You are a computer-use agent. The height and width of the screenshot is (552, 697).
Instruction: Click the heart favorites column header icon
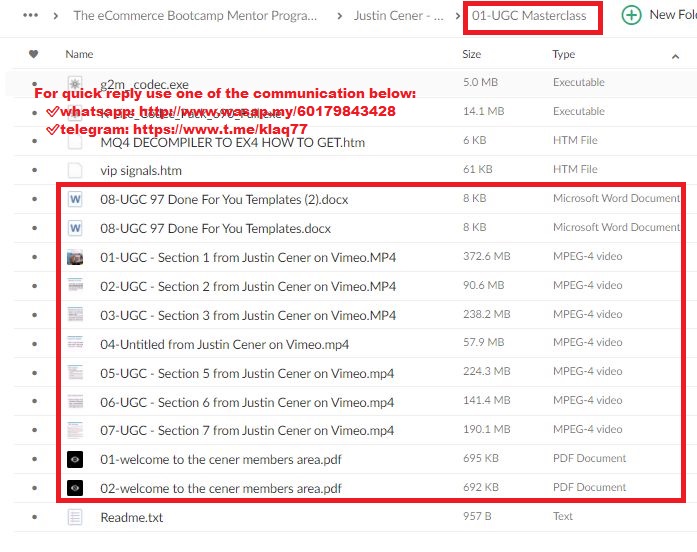33,54
